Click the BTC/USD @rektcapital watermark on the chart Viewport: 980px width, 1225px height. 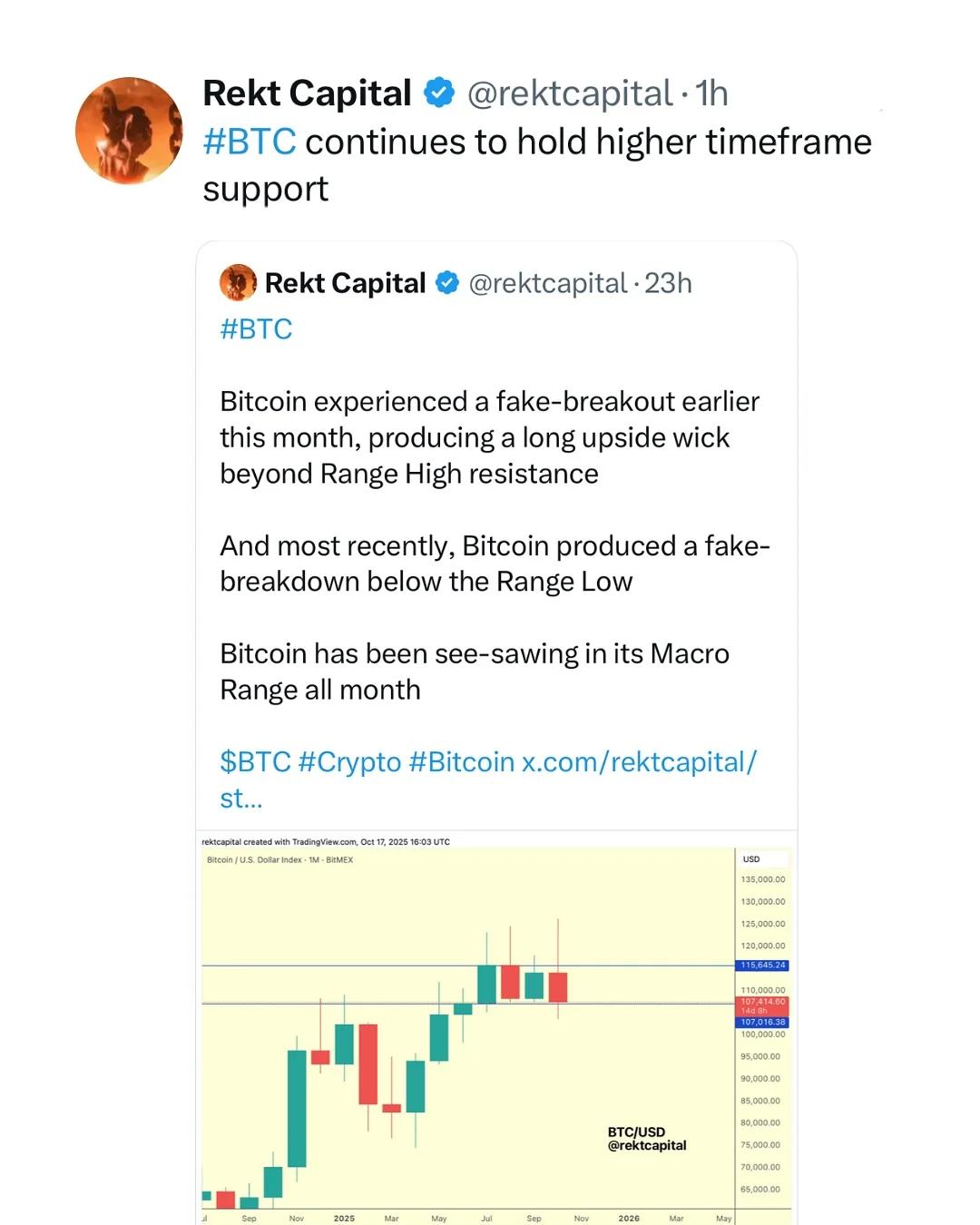[x=646, y=1138]
